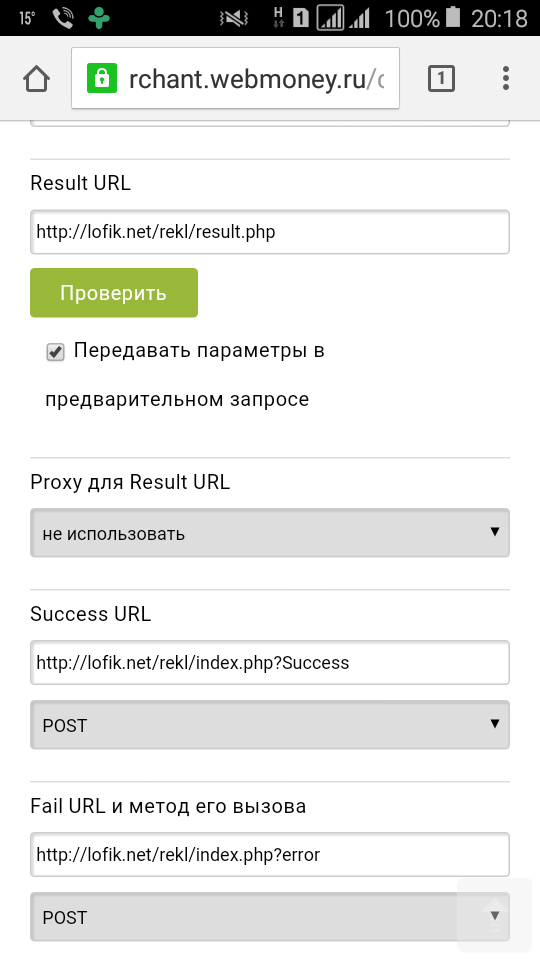Open the tab switcher showing 1 tab
The image size is (540, 960).
pyautogui.click(x=441, y=78)
